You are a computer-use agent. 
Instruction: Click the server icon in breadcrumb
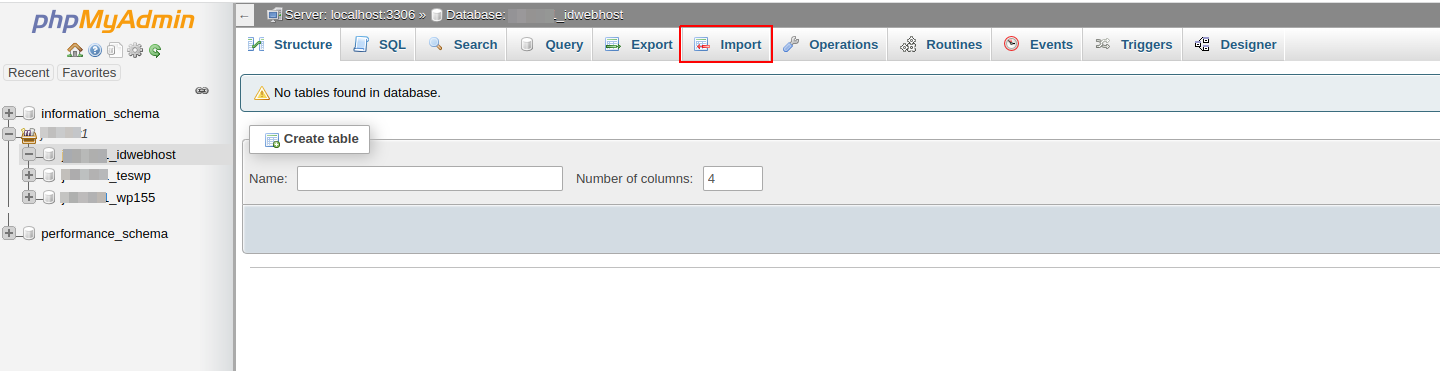click(274, 15)
